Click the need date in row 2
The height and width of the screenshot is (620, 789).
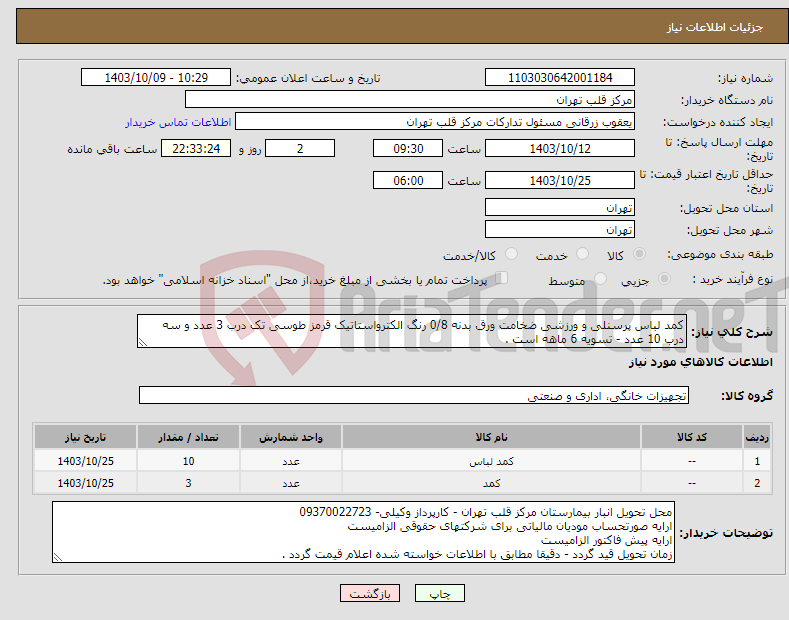pos(86,483)
